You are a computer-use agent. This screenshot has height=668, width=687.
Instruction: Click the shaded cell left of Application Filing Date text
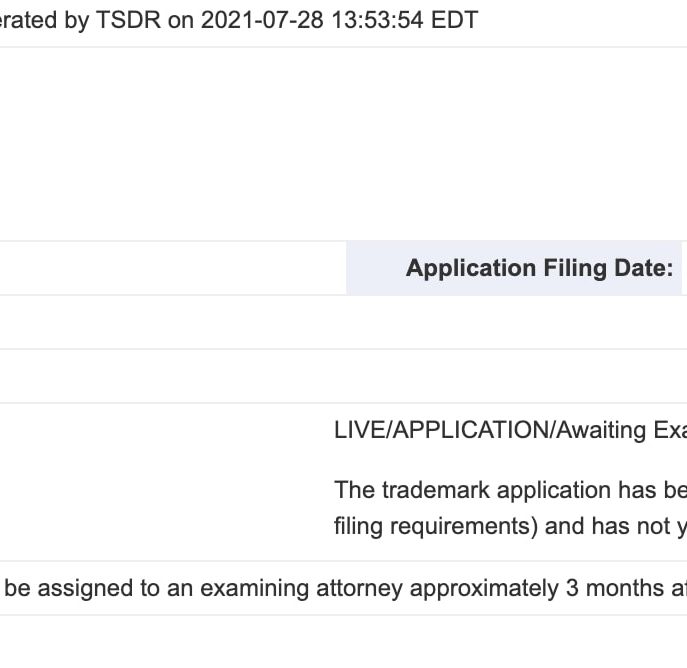pyautogui.click(x=376, y=268)
